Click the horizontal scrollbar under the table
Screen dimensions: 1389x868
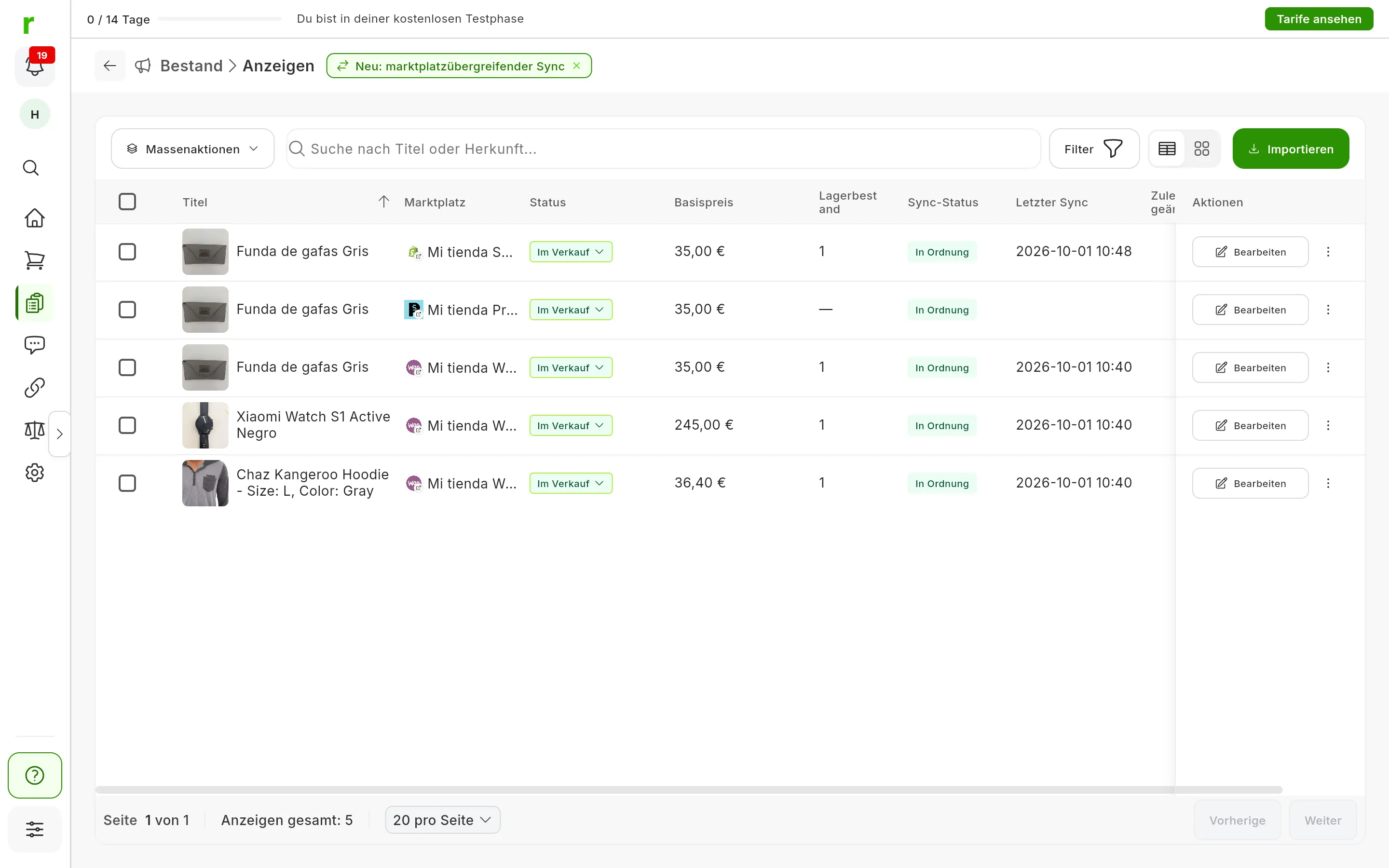pos(689,790)
